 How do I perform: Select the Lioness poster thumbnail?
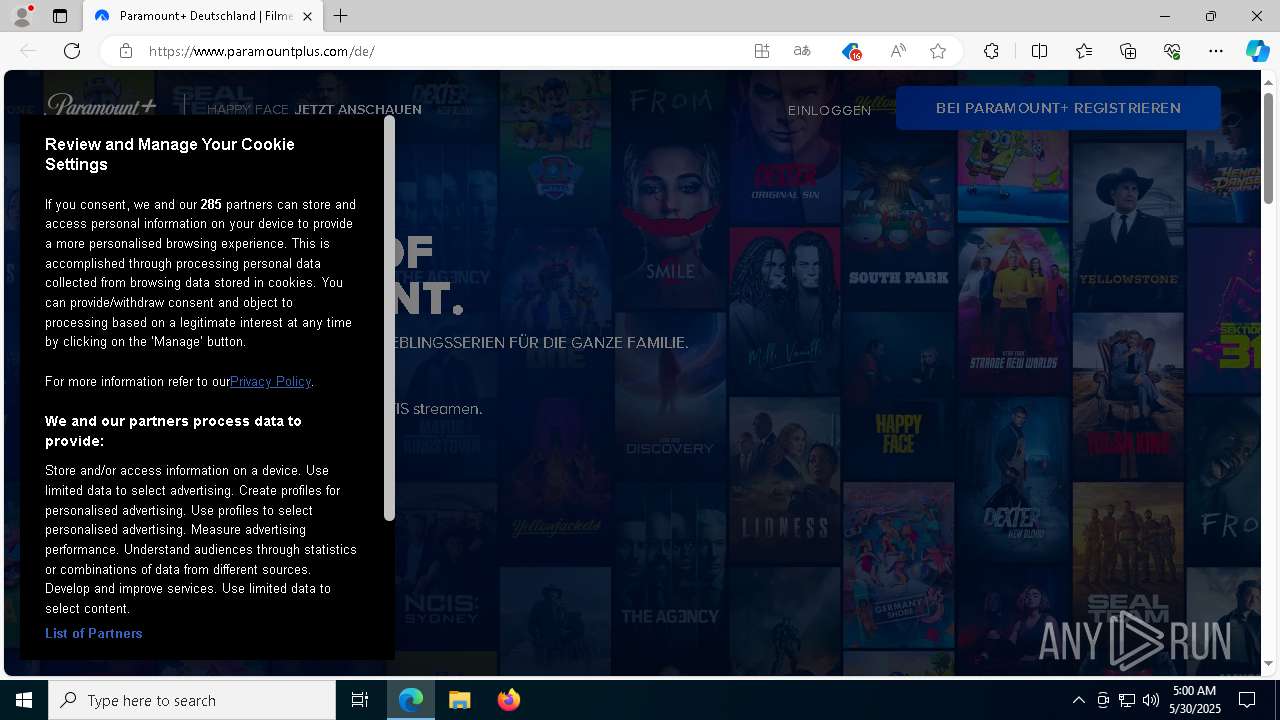[x=784, y=483]
